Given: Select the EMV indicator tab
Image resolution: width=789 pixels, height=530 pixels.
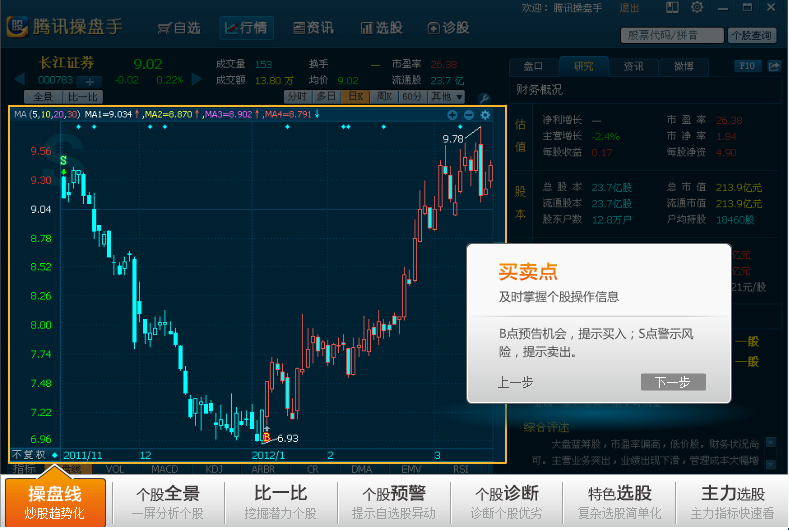Looking at the screenshot, I should tap(411, 469).
